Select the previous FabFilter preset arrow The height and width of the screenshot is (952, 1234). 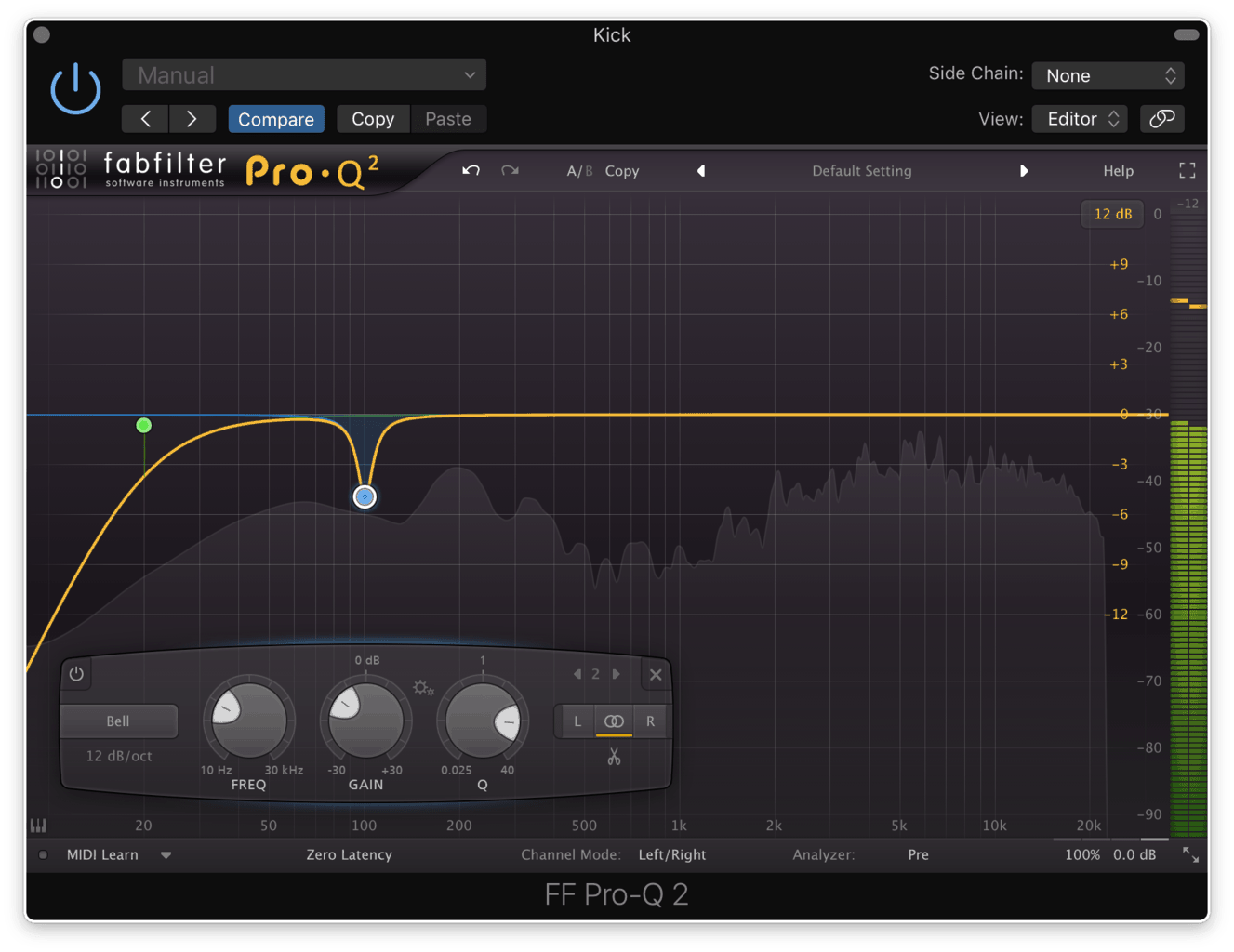pyautogui.click(x=701, y=171)
